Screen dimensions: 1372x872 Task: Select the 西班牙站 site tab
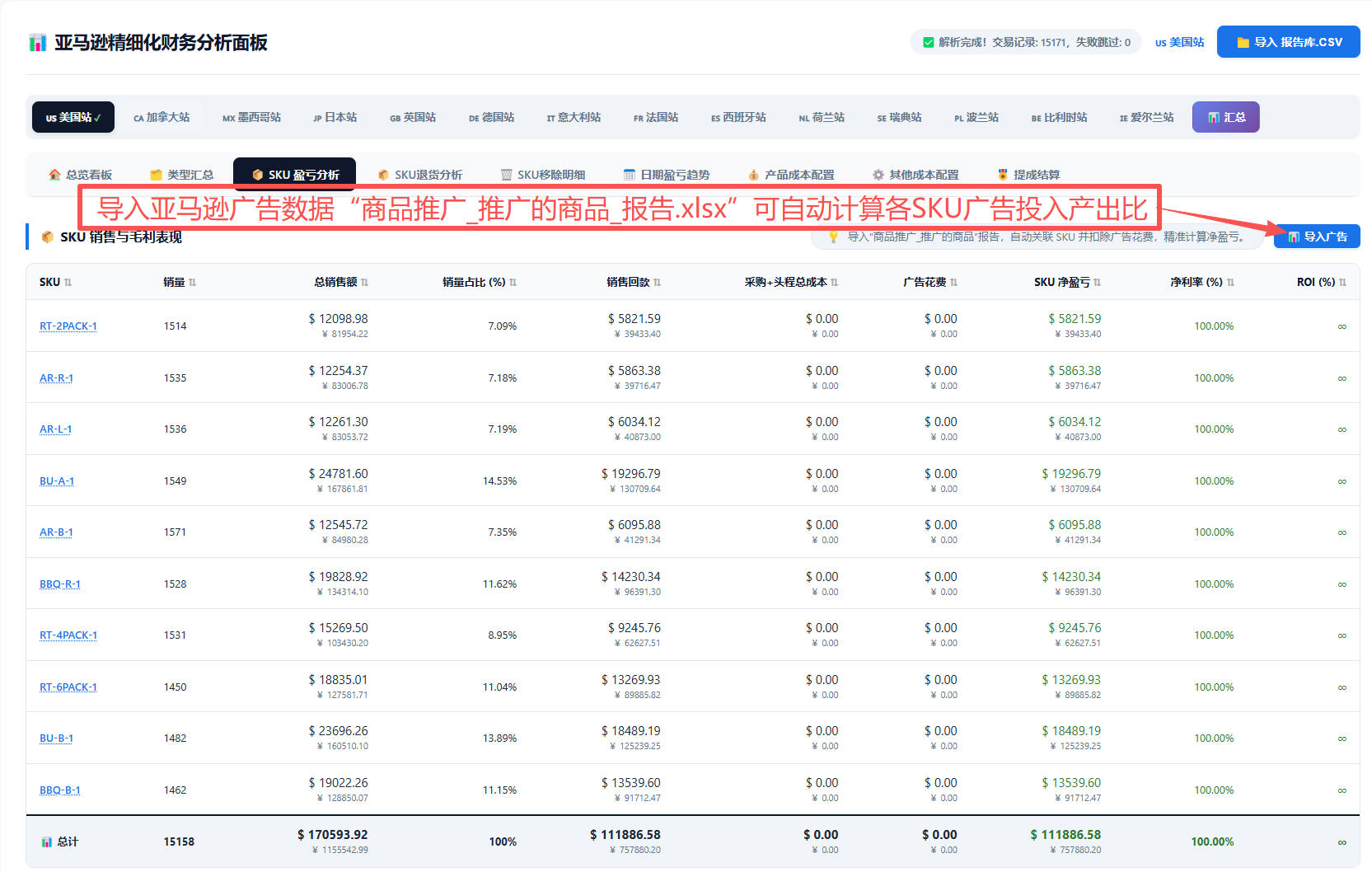(738, 117)
